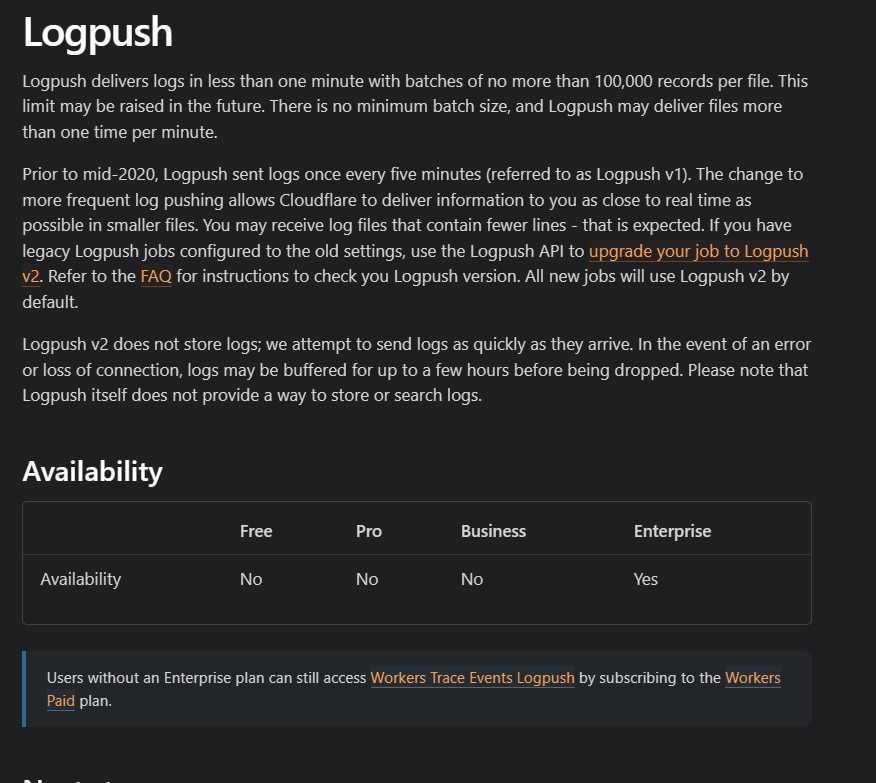Open the Workers Paid plan link
The image size is (876, 783).
click(x=752, y=678)
